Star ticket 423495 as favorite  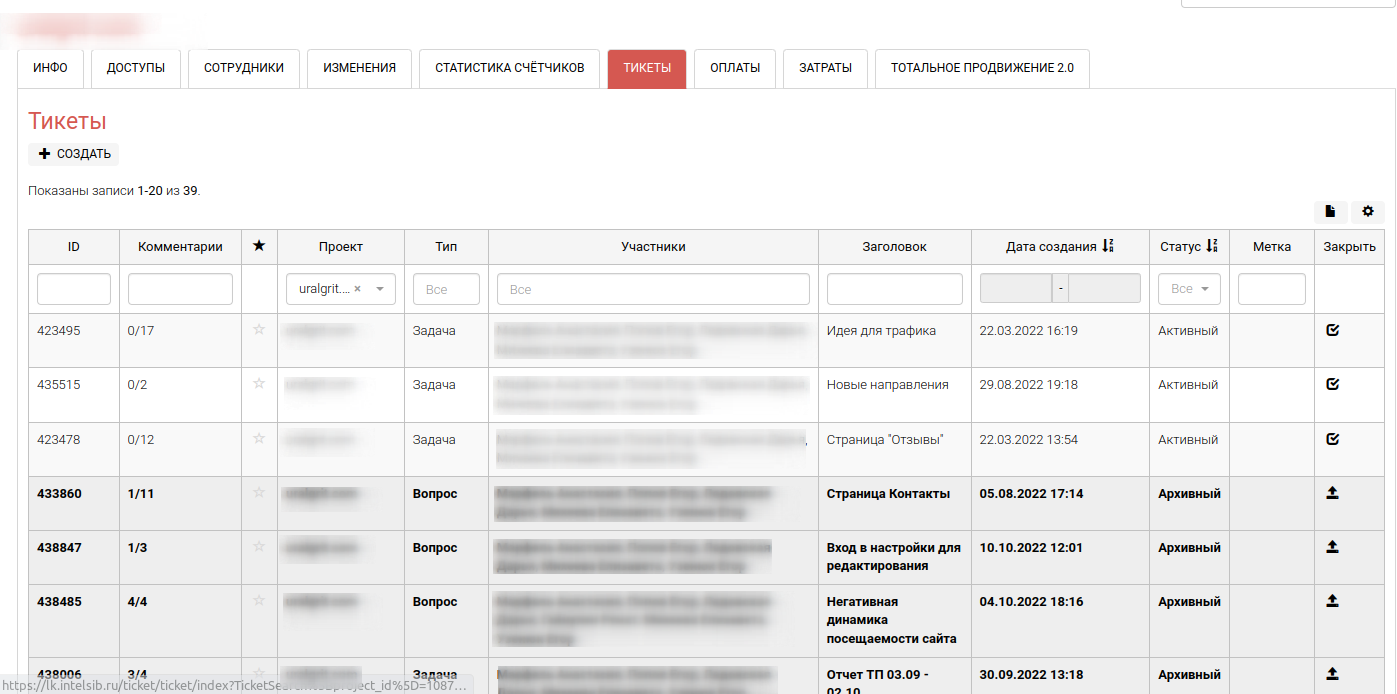click(x=259, y=330)
